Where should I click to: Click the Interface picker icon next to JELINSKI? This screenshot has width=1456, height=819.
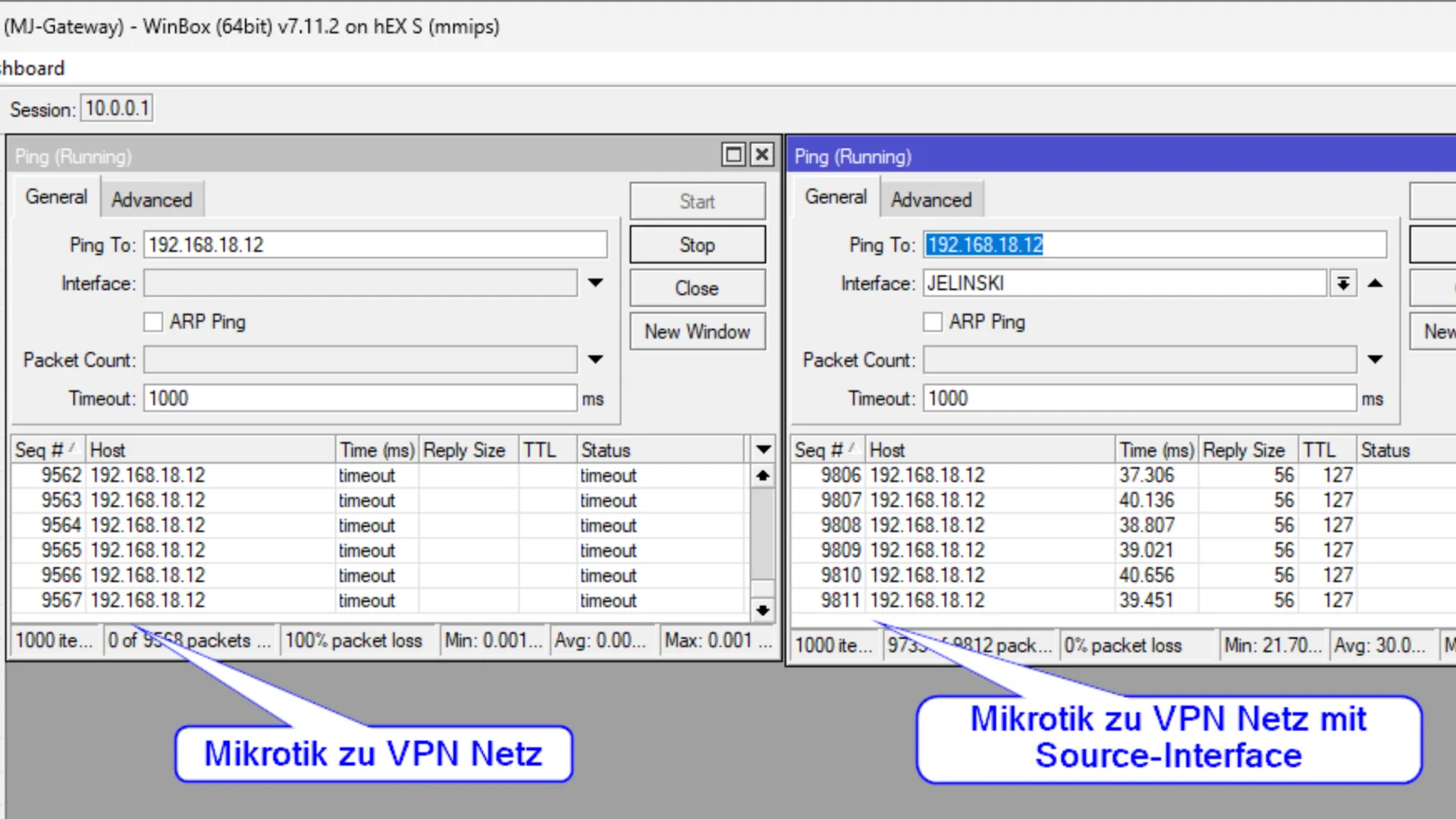click(1343, 284)
